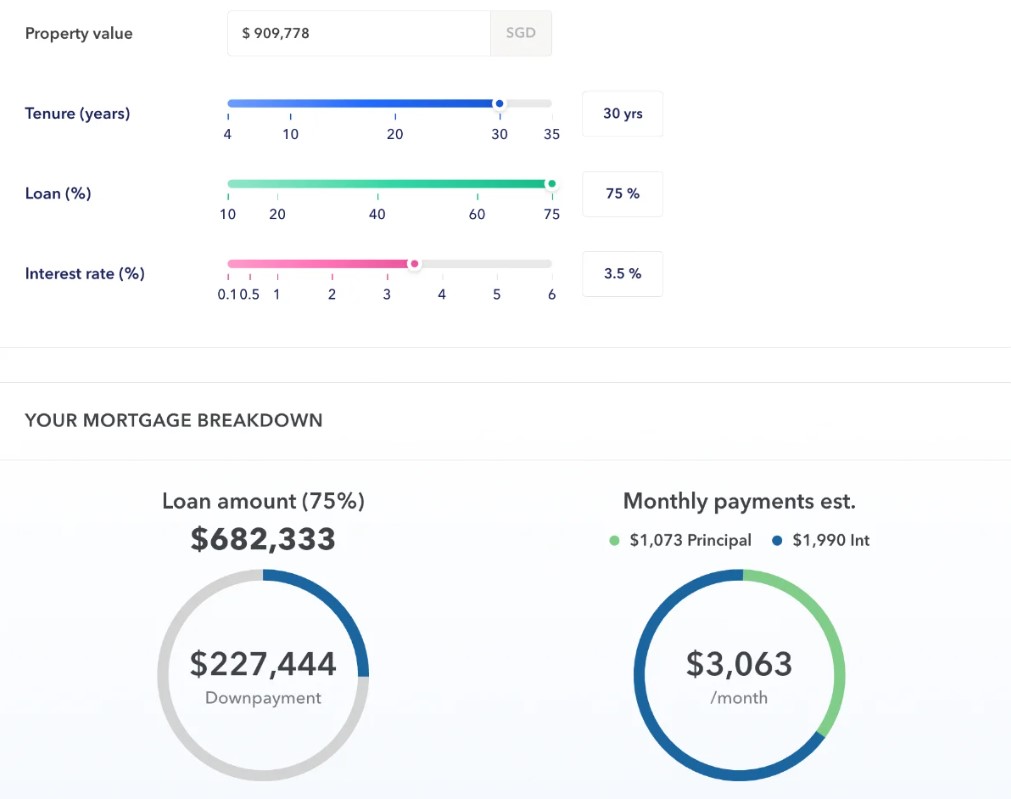Click the 30 yrs tenure value box
Image resolution: width=1011 pixels, height=799 pixels.
[622, 114]
